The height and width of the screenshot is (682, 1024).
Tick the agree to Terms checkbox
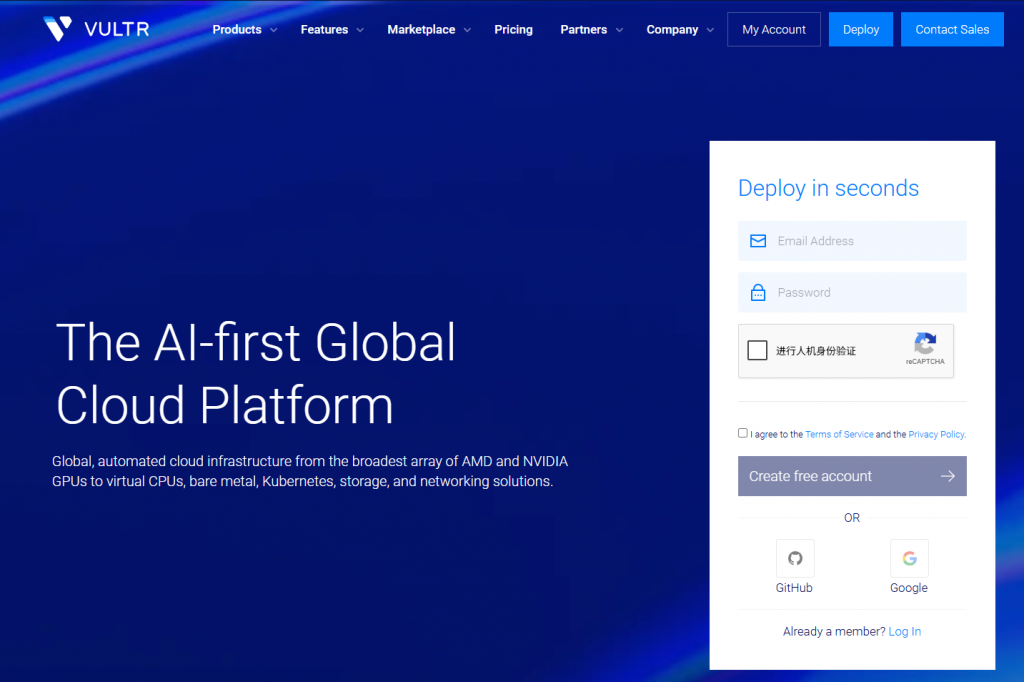[x=743, y=433]
